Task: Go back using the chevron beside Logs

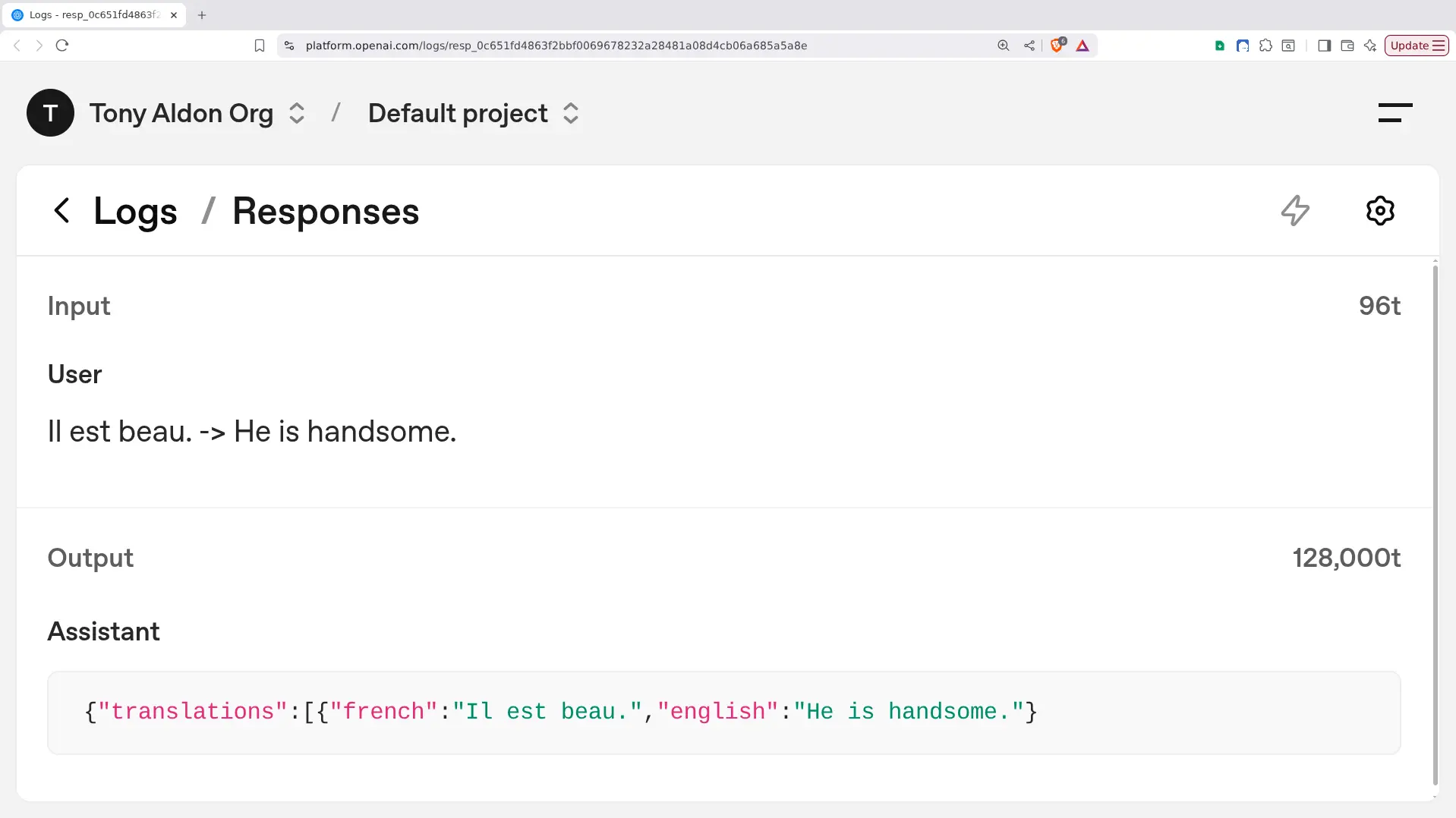Action: click(61, 211)
